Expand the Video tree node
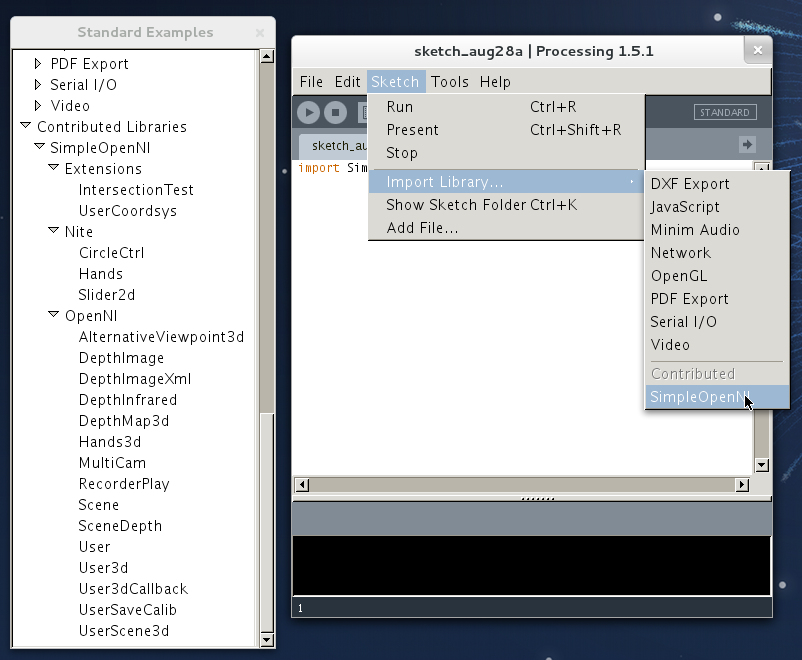 [38, 105]
